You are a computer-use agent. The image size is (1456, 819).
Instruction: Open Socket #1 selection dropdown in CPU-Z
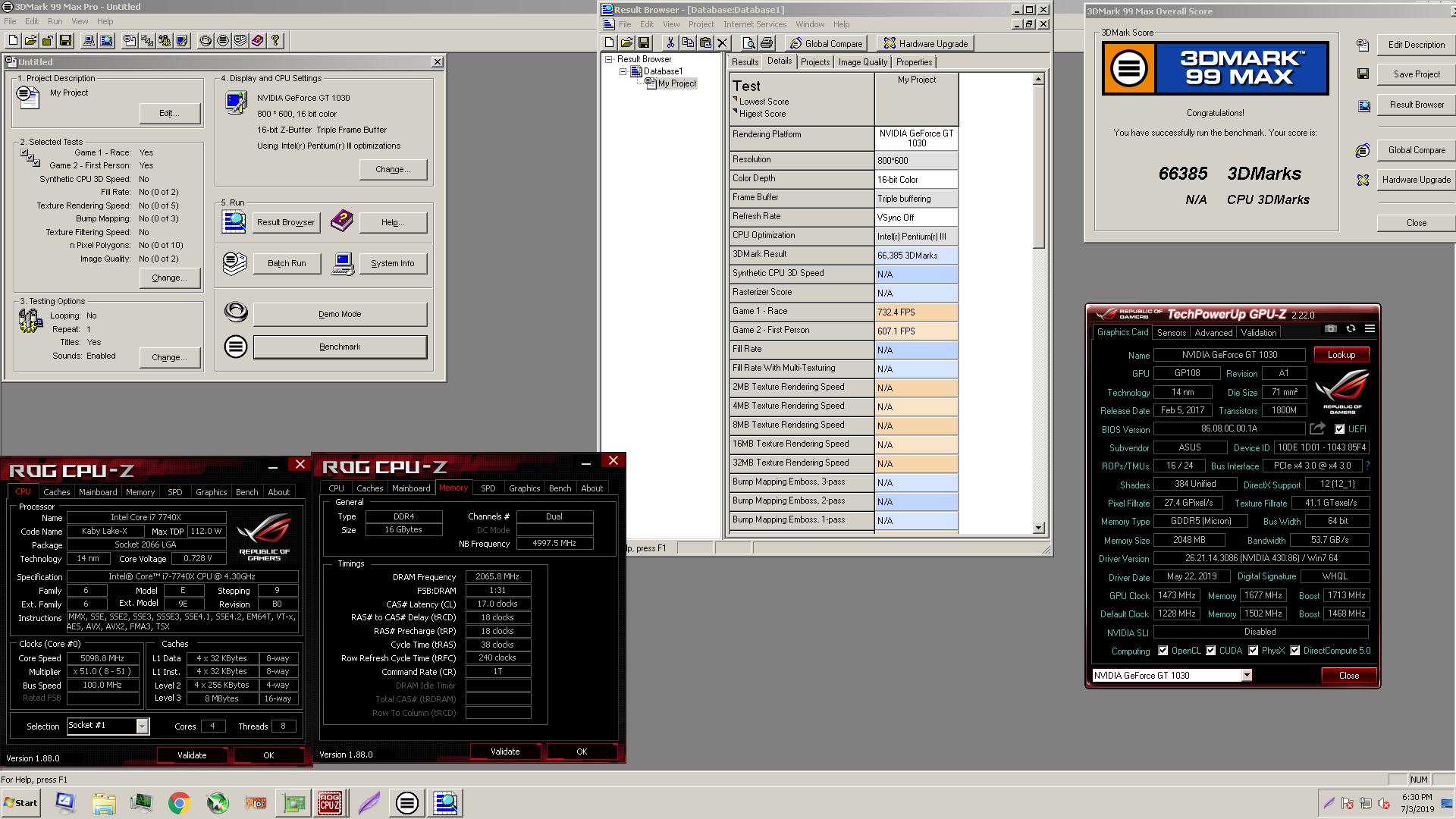click(x=142, y=726)
